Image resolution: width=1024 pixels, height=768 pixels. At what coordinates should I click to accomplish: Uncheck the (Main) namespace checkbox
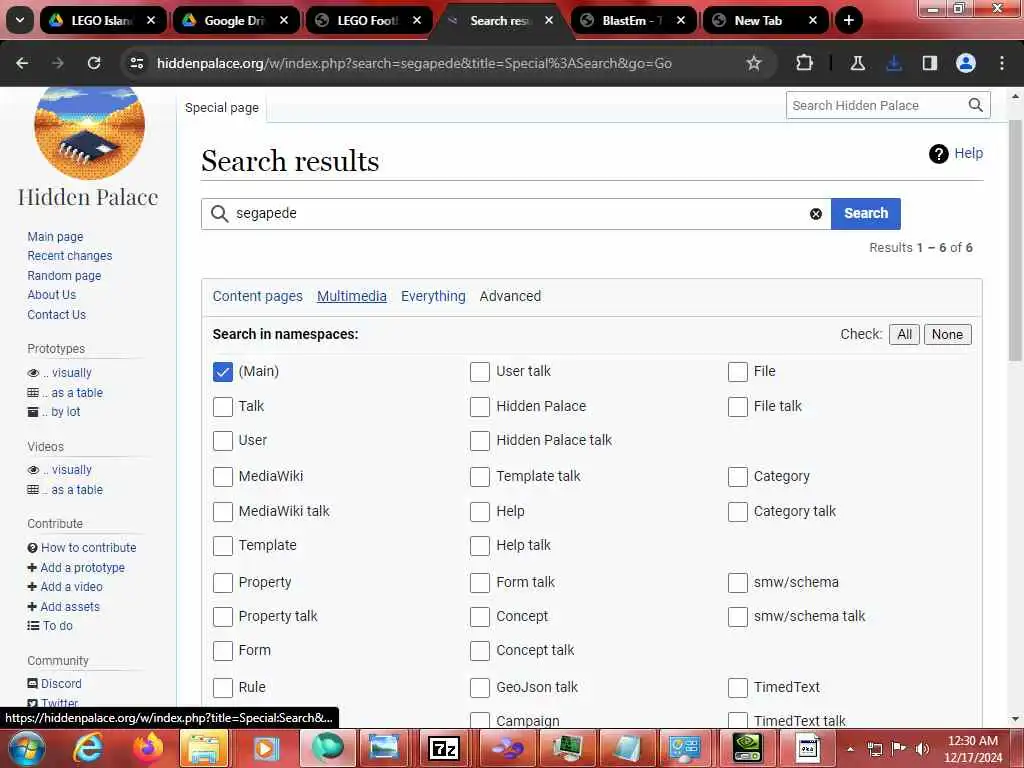223,372
